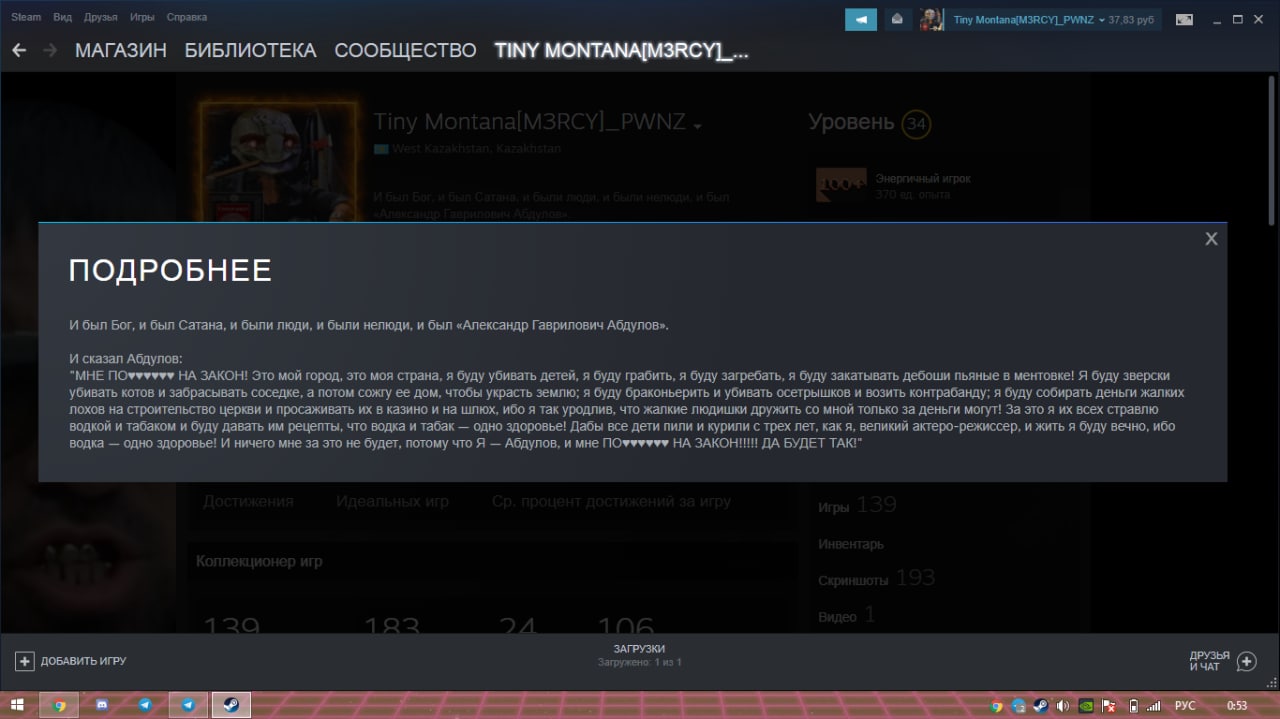1280x719 pixels.
Task: Open the Steam menu
Action: pos(26,17)
